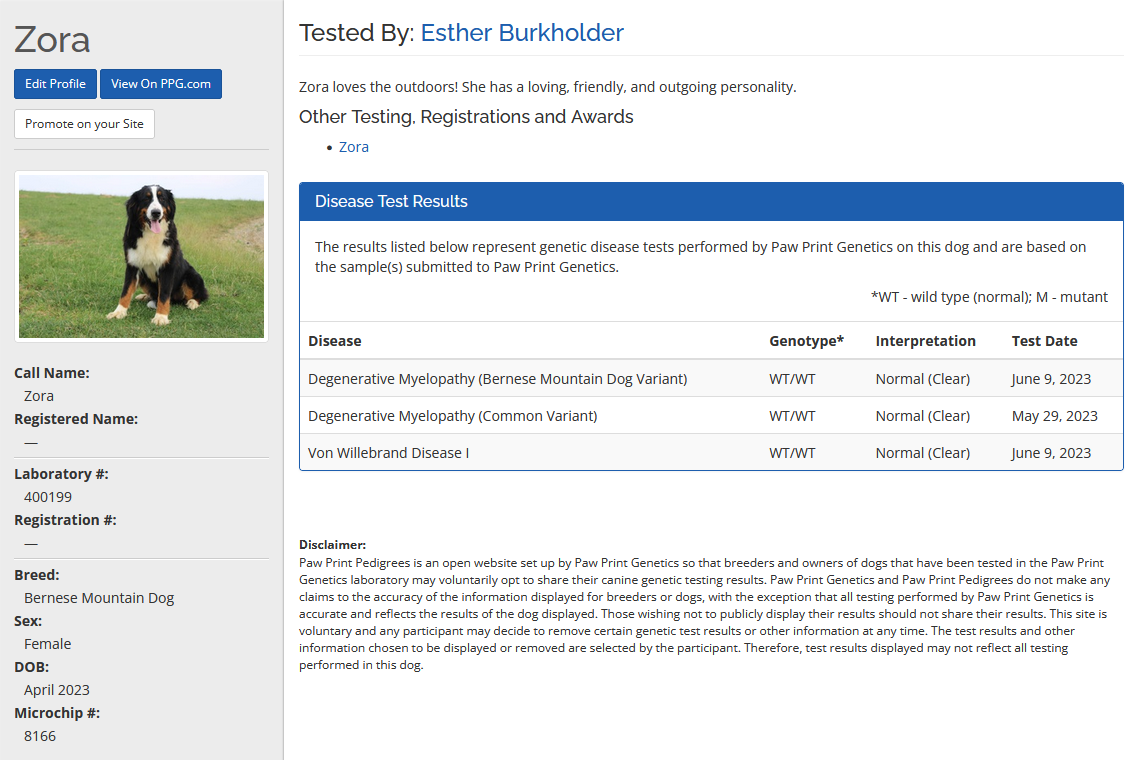Click laboratory number 400199 in sidebar
The width and height of the screenshot is (1137, 760).
(48, 497)
